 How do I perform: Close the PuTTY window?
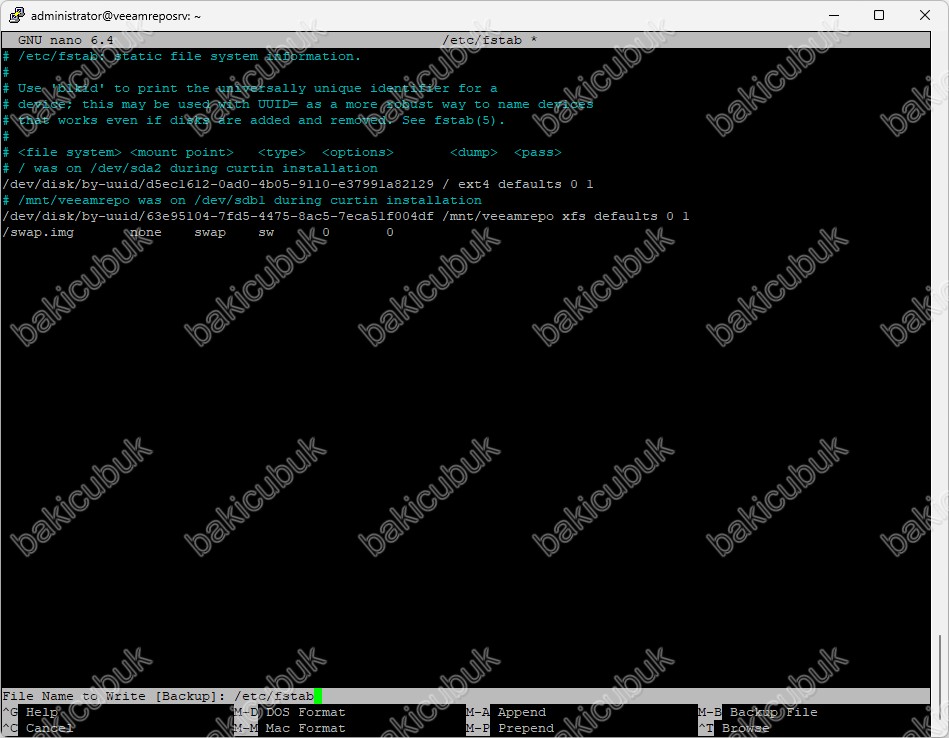tap(925, 15)
